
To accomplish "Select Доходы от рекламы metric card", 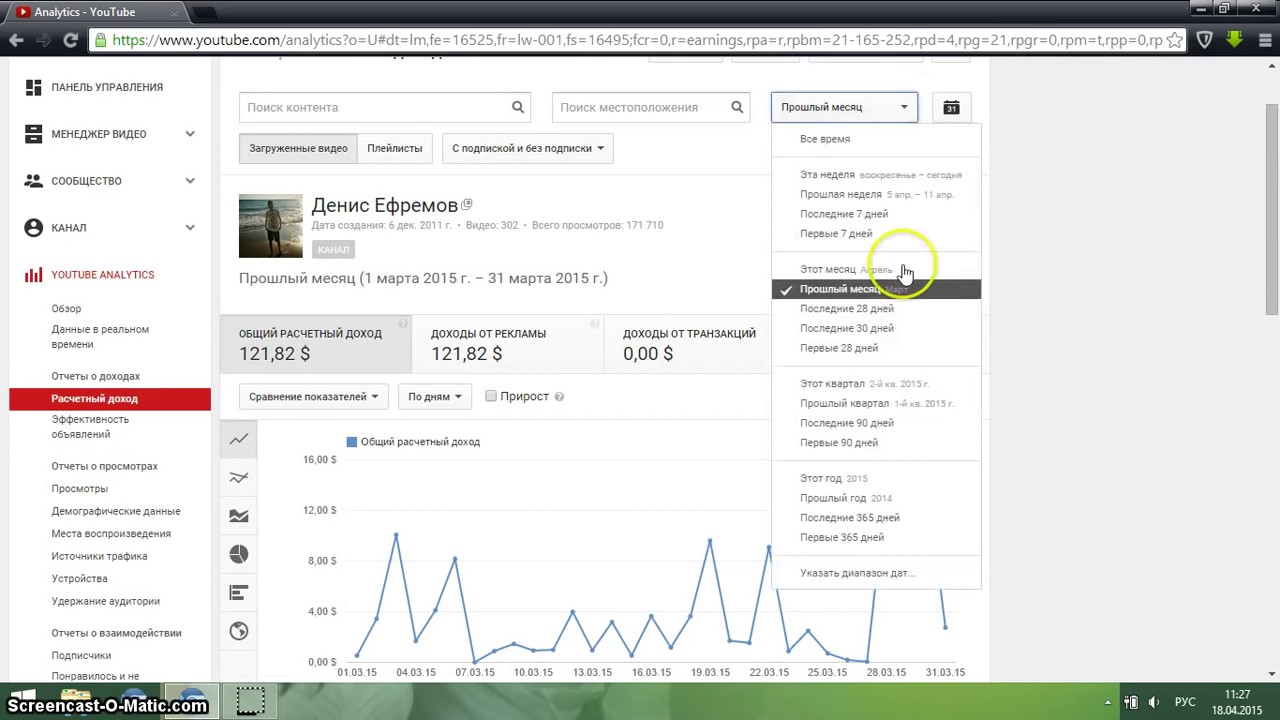I will point(507,344).
